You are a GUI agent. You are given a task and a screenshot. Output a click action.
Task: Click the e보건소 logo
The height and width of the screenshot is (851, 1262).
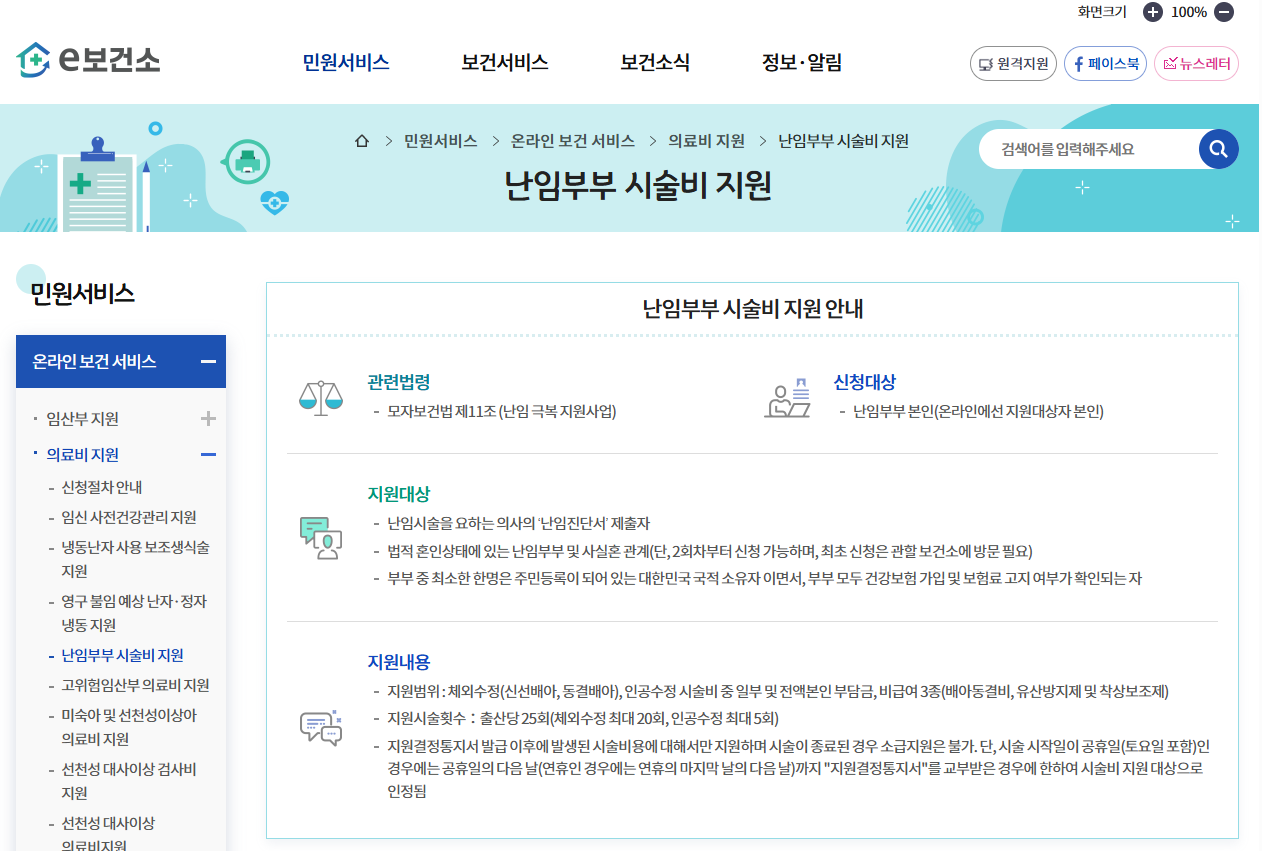(x=86, y=62)
